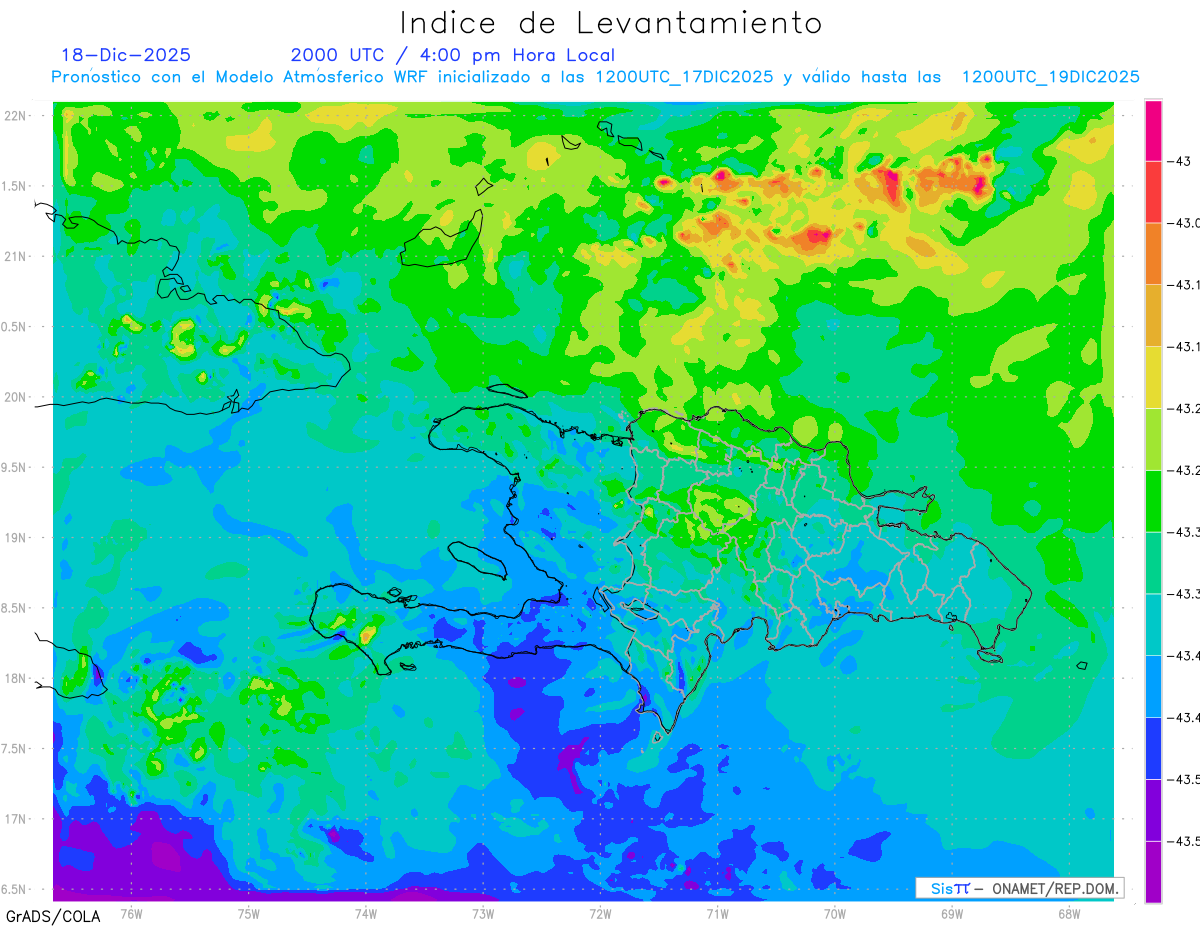The height and width of the screenshot is (927, 1200).
Task: Click the red swatch in the color bar
Action: [x=1153, y=192]
